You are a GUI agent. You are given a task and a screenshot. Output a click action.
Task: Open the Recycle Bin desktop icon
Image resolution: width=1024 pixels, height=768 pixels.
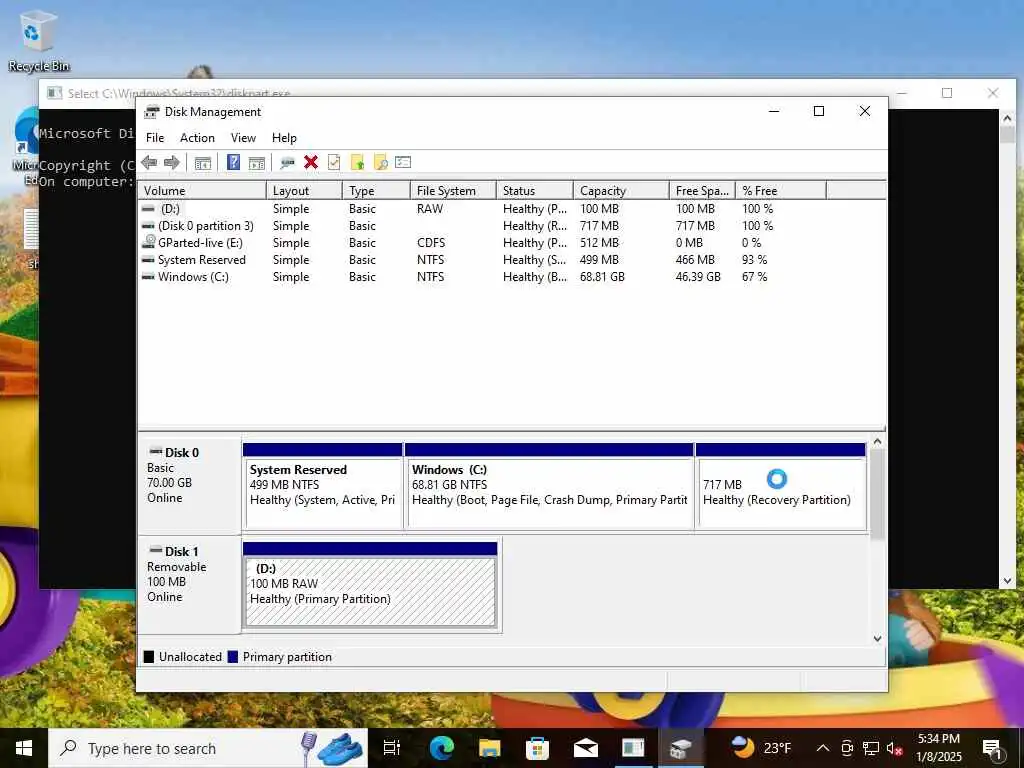pos(39,40)
